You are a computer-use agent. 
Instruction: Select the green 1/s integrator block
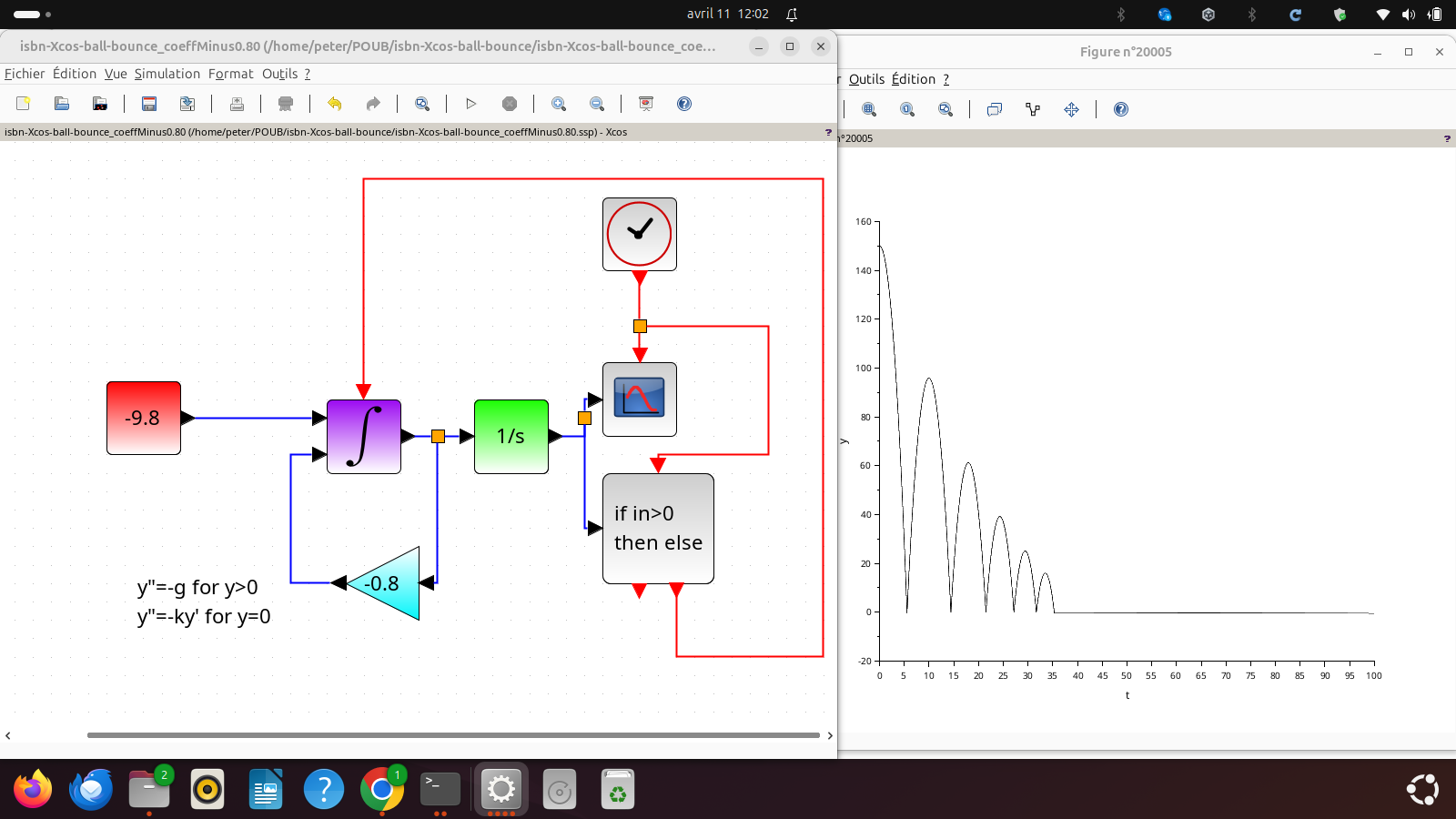511,437
